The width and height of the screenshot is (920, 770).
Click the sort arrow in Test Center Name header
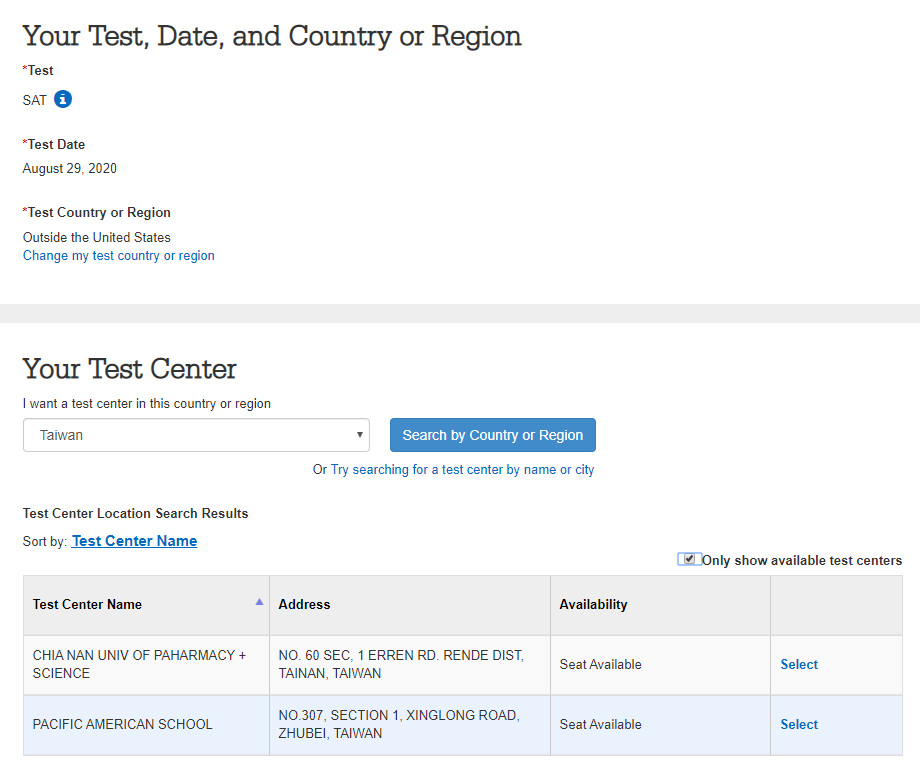point(259,602)
